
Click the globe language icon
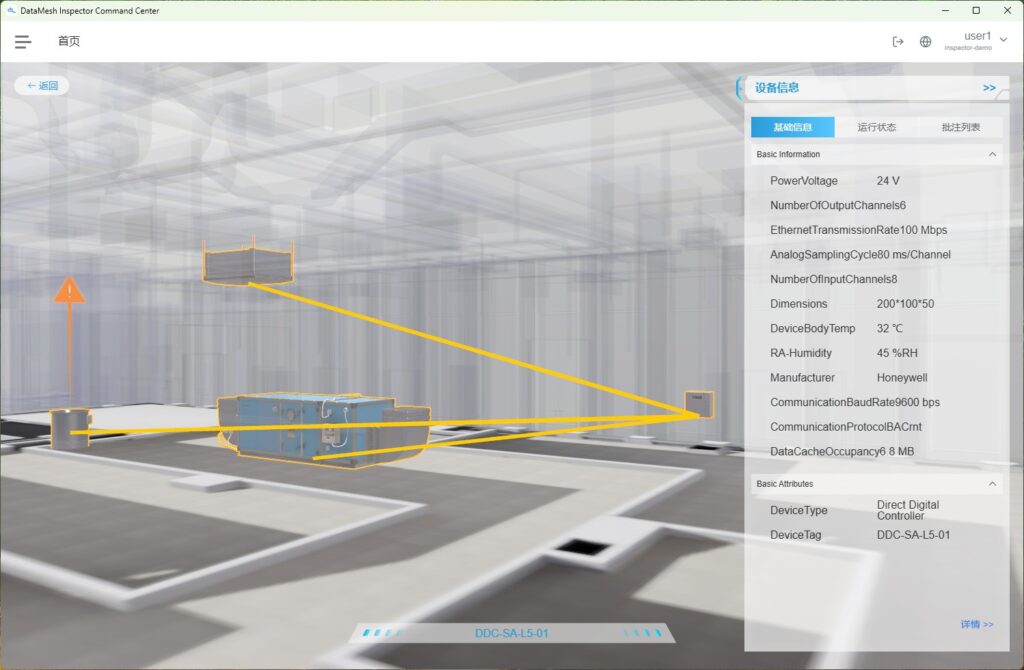[925, 42]
